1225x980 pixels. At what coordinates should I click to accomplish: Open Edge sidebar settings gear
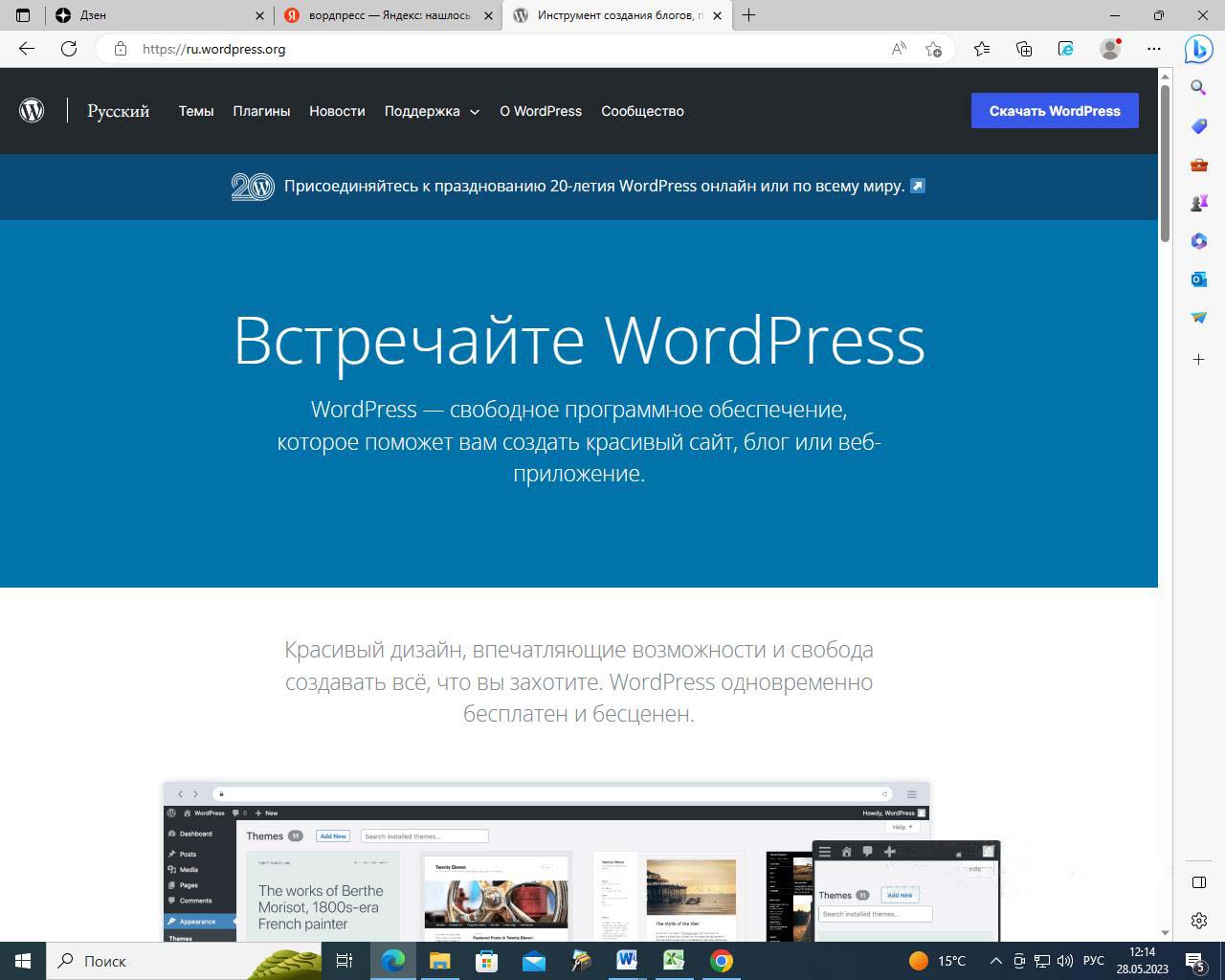point(1198,921)
